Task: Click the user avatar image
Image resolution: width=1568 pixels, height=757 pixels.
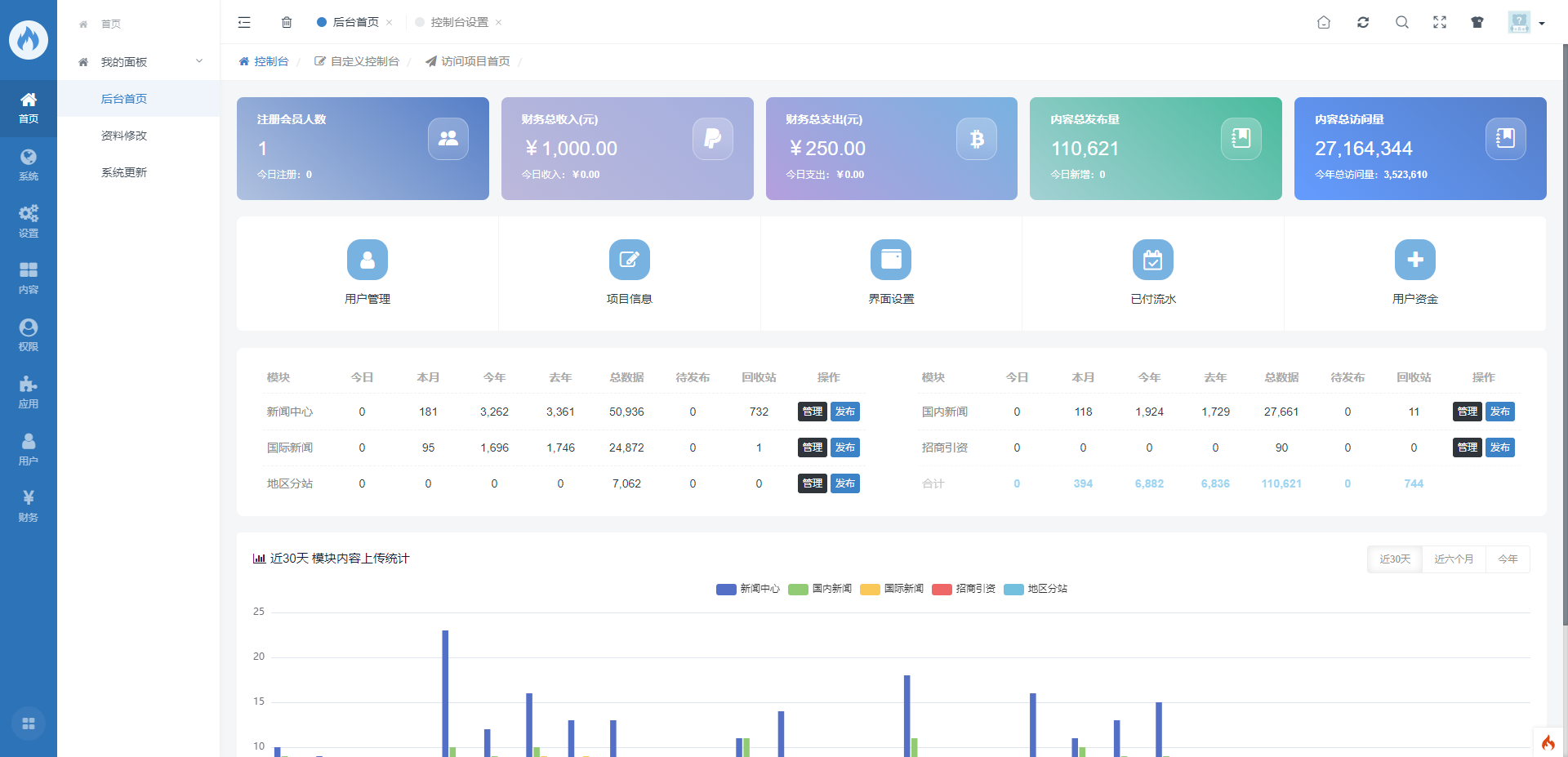Action: point(1519,22)
